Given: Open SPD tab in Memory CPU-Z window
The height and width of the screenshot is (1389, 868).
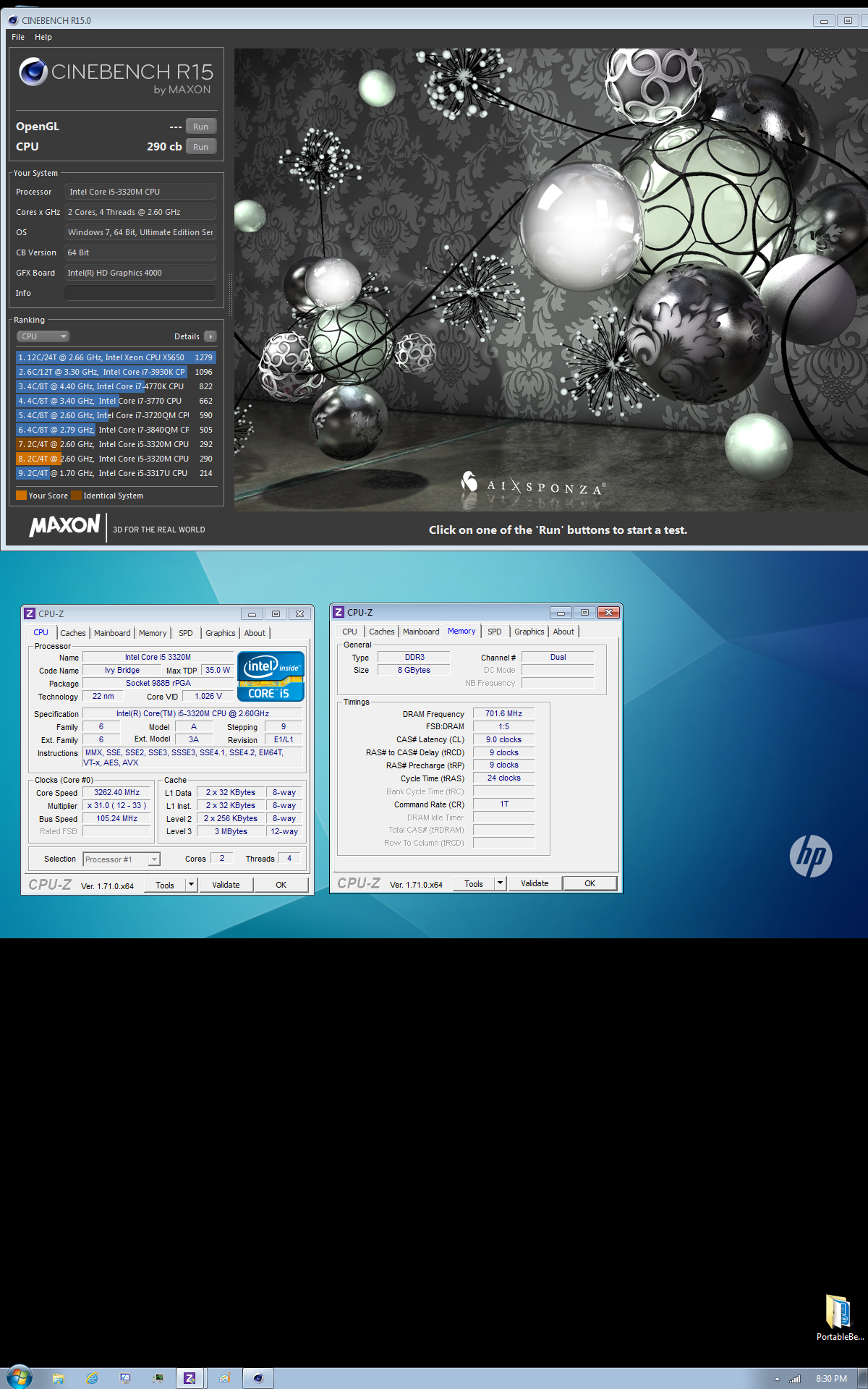Looking at the screenshot, I should [x=495, y=632].
